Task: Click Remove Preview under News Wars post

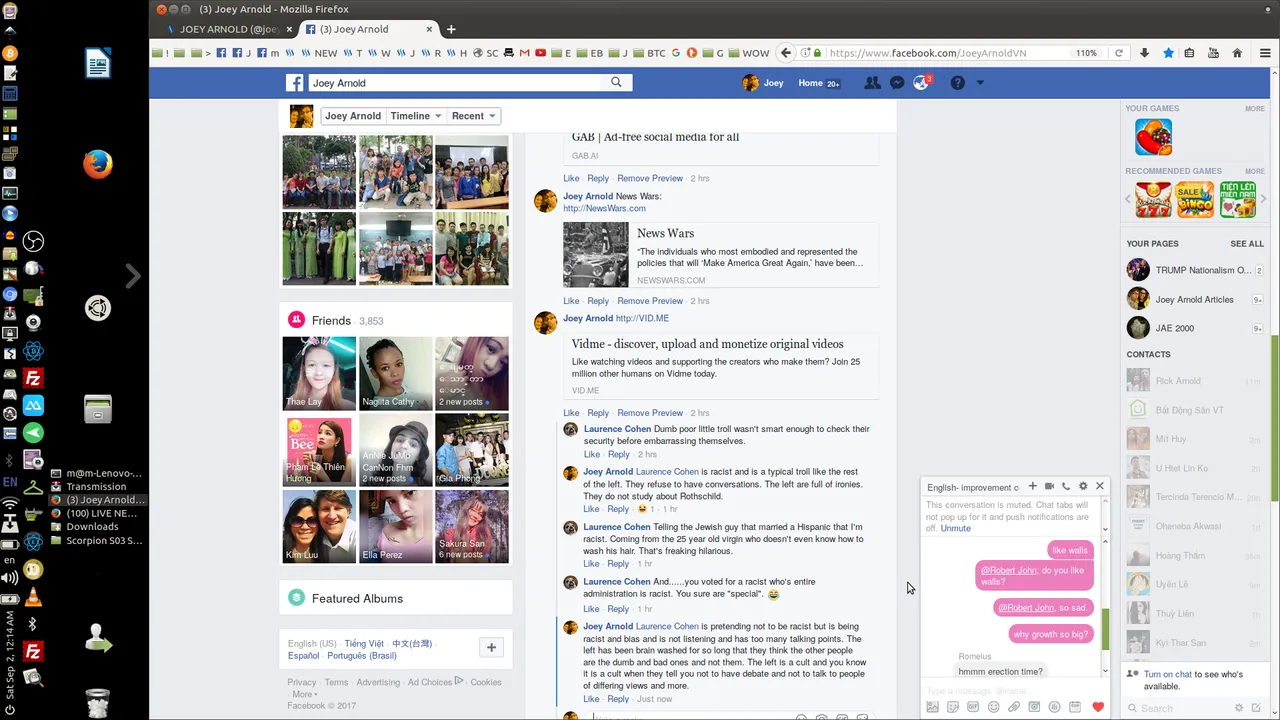Action: click(650, 300)
